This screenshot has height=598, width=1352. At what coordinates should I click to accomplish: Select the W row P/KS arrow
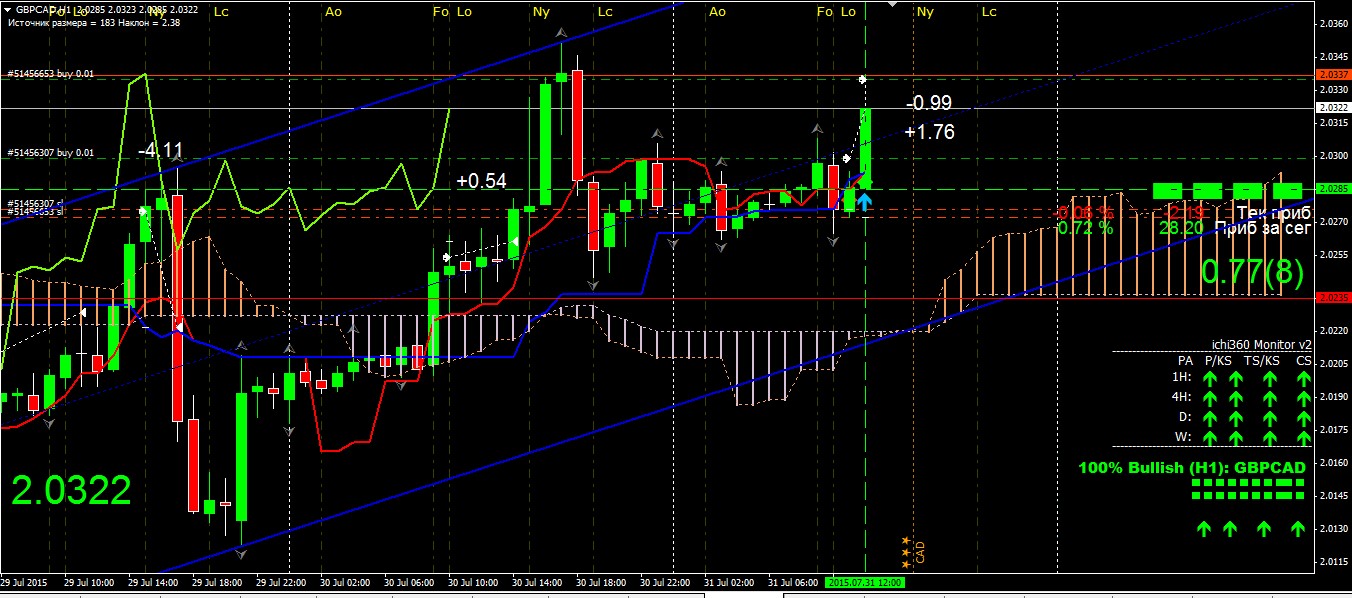(x=1235, y=436)
